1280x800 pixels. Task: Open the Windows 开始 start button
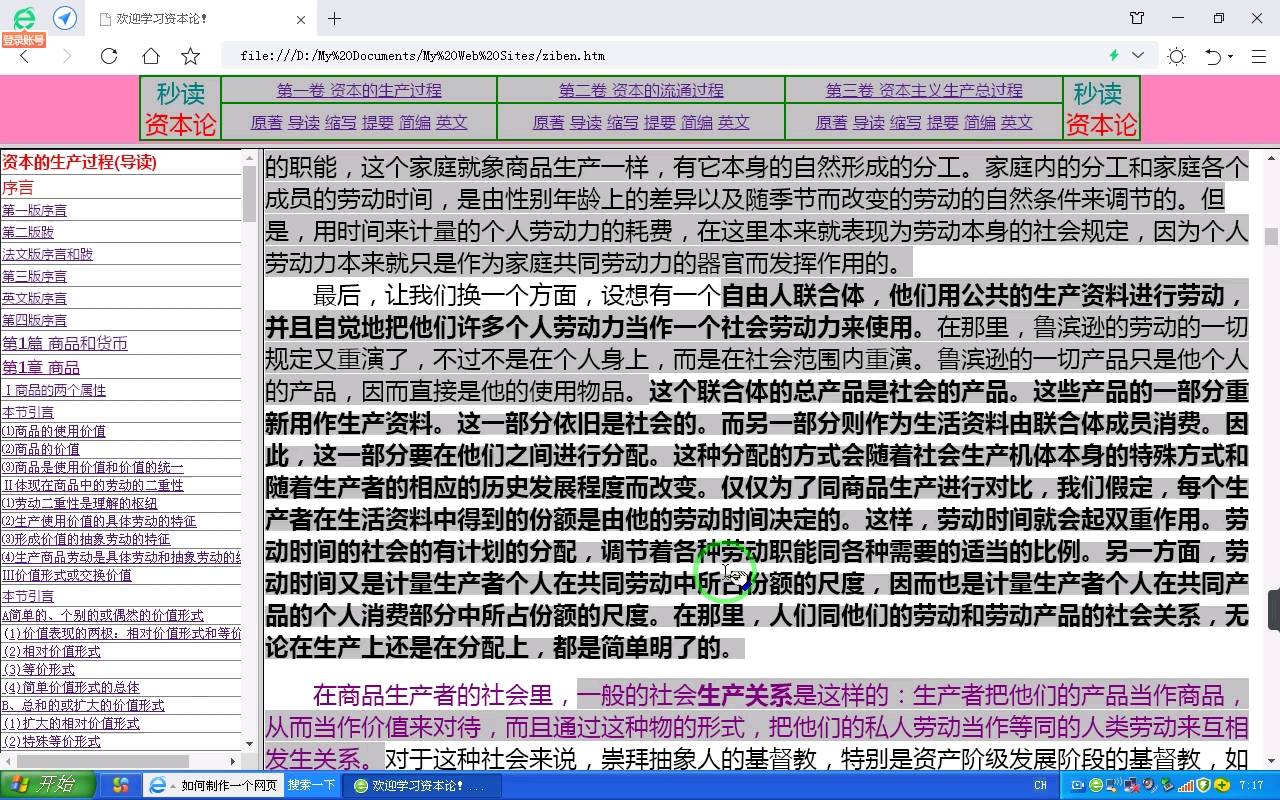coord(47,785)
